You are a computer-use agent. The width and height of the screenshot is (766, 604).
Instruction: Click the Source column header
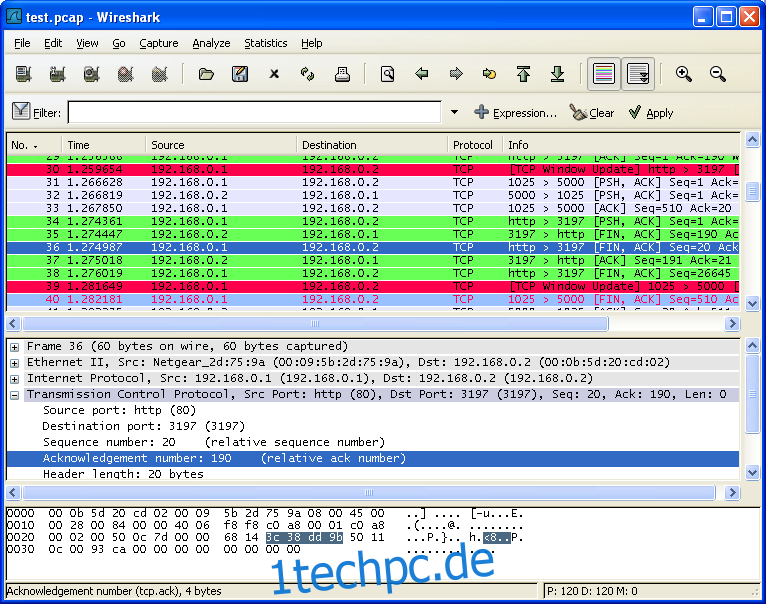221,145
